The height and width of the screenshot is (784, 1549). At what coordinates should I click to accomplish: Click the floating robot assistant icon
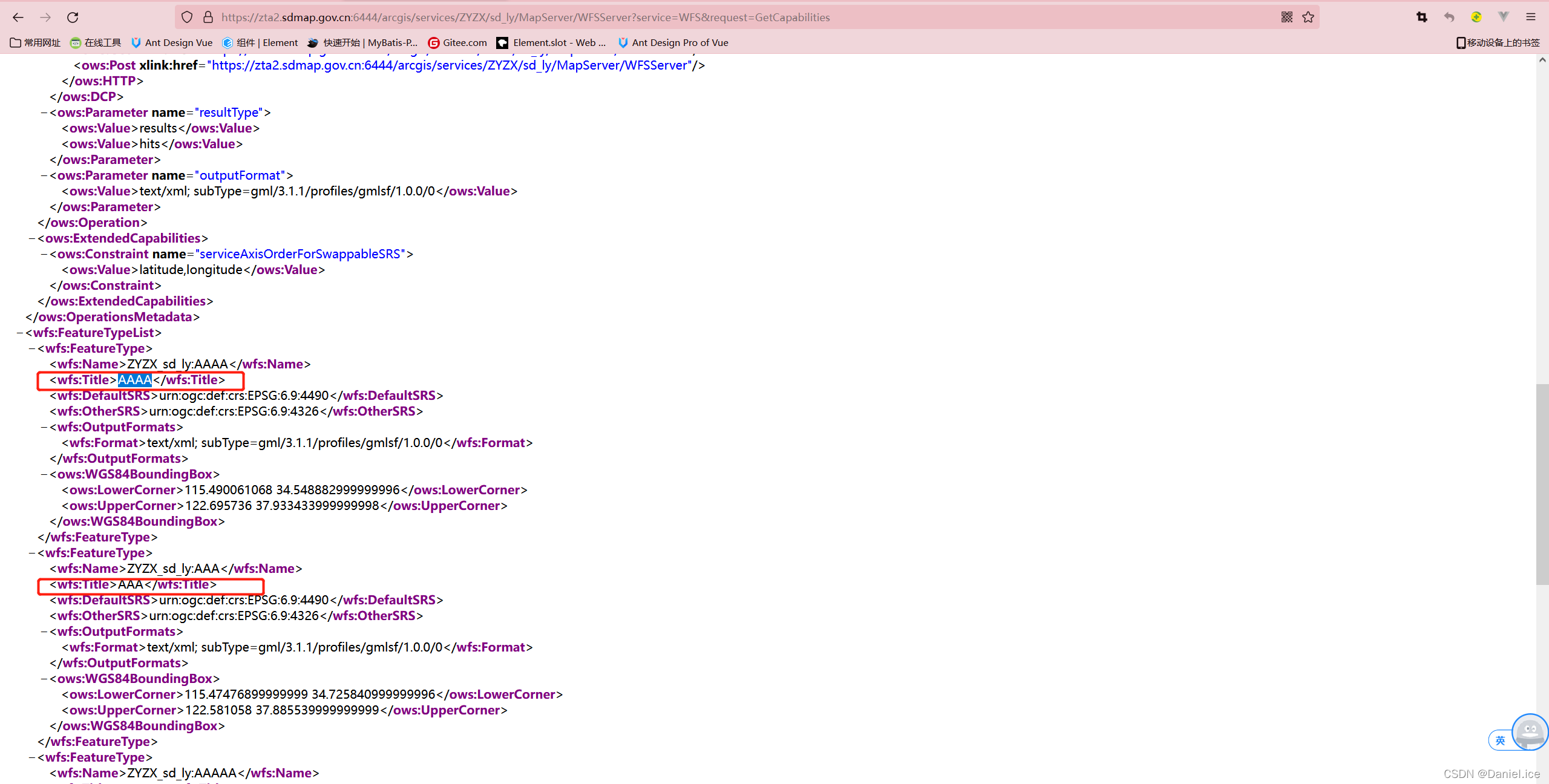tap(1530, 732)
